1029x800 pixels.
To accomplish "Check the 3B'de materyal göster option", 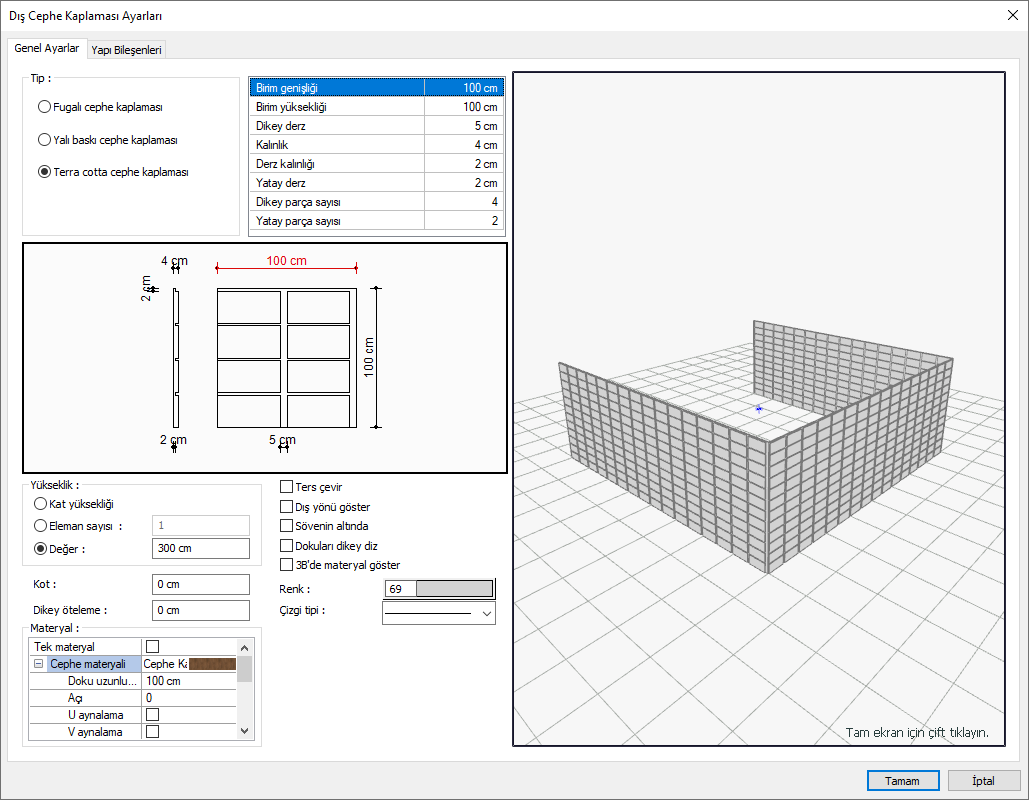I will [x=287, y=565].
